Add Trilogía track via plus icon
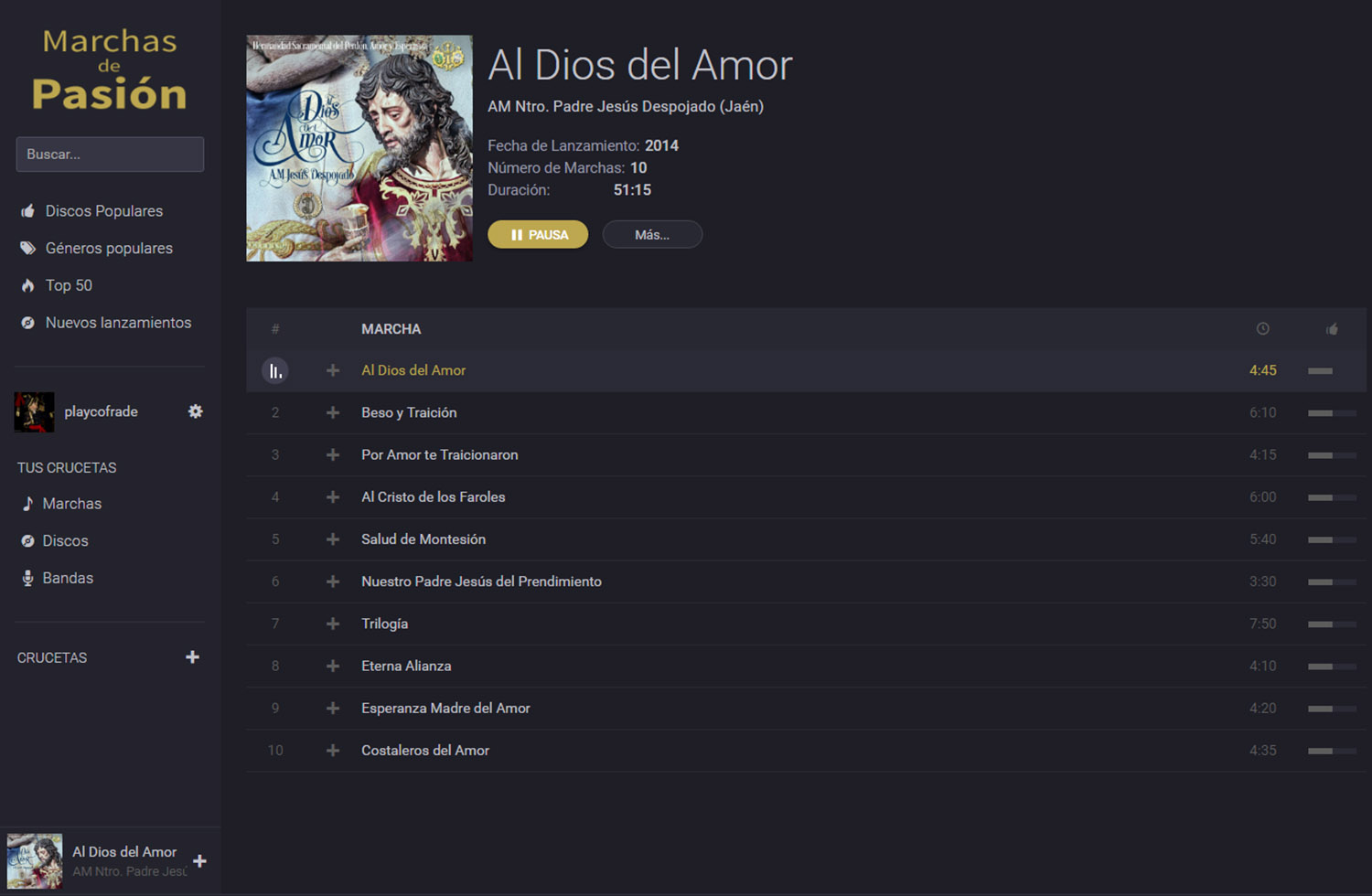 [333, 624]
